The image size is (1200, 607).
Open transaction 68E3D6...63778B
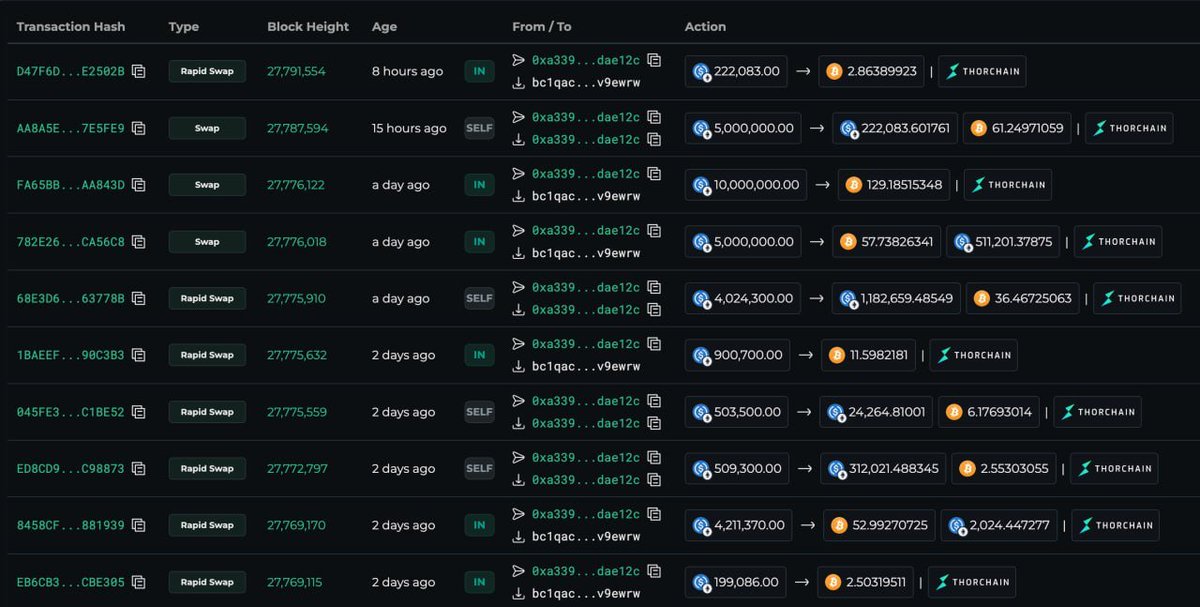71,298
